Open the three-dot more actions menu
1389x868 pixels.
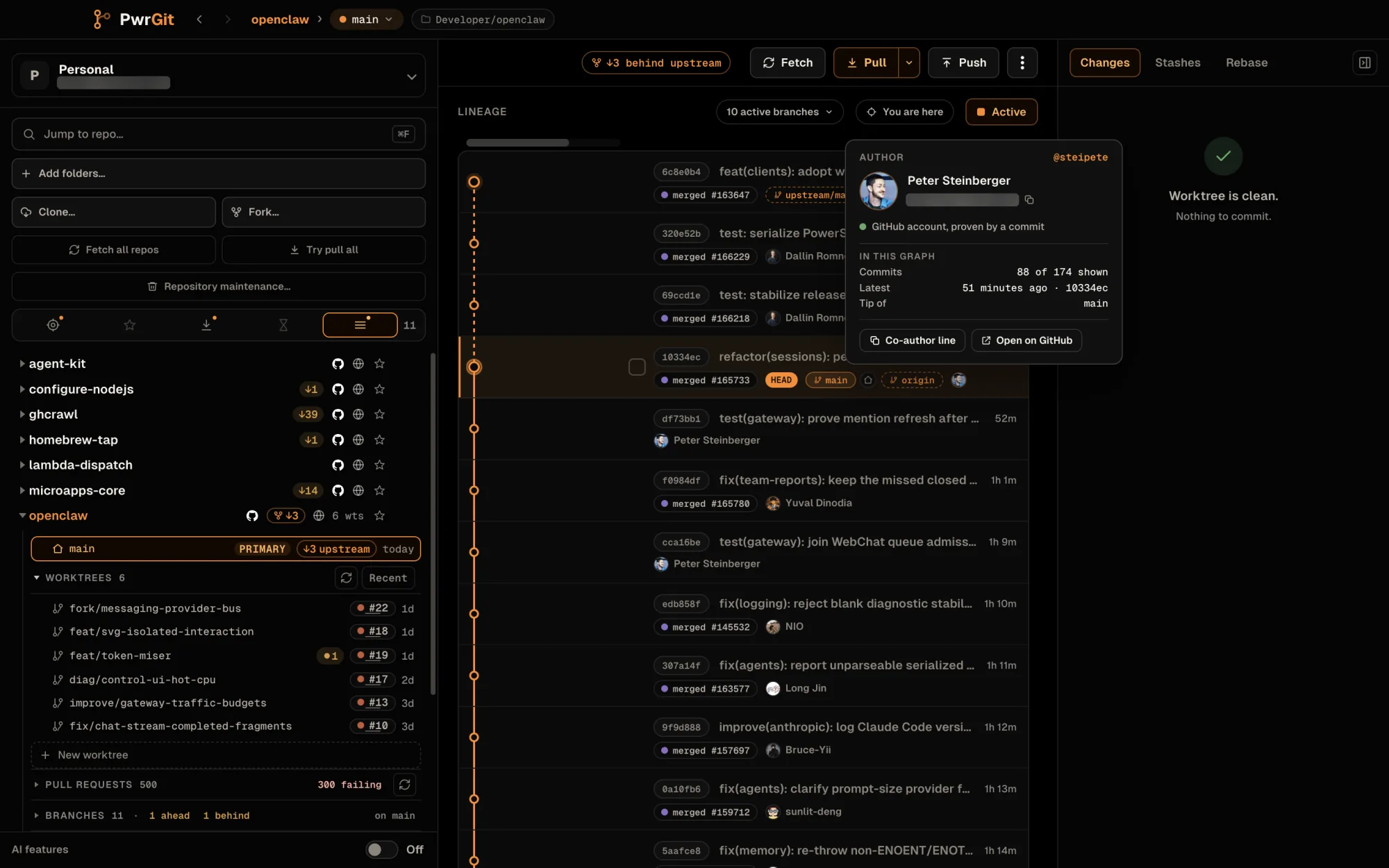coord(1022,62)
